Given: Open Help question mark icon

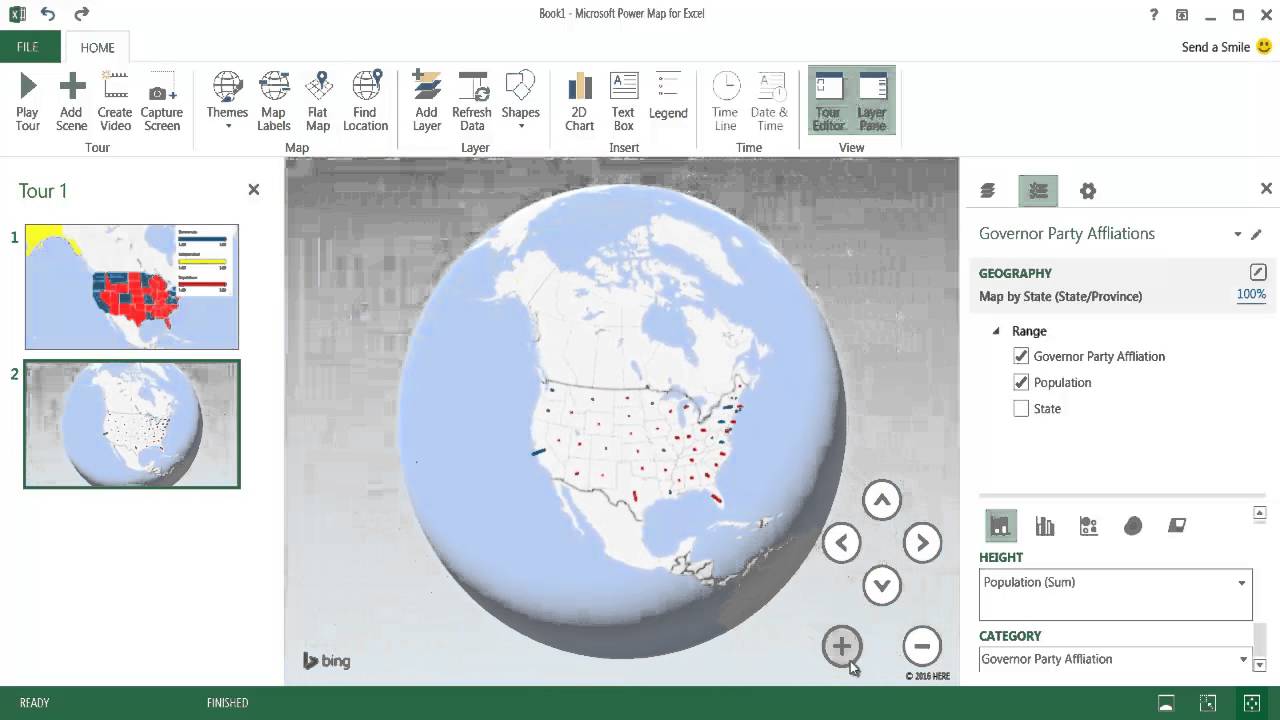Looking at the screenshot, I should [x=1153, y=15].
